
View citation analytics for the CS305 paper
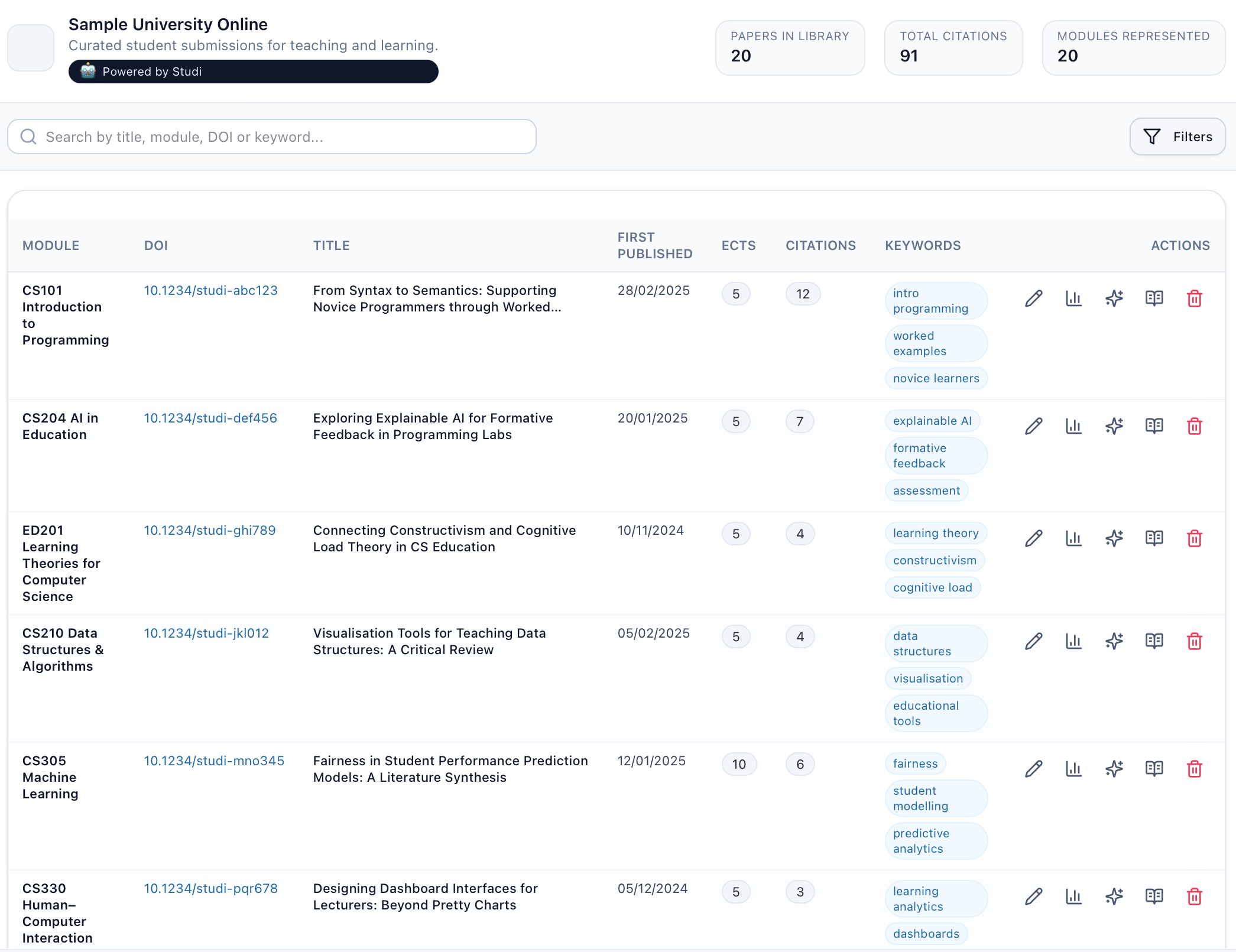point(1073,769)
